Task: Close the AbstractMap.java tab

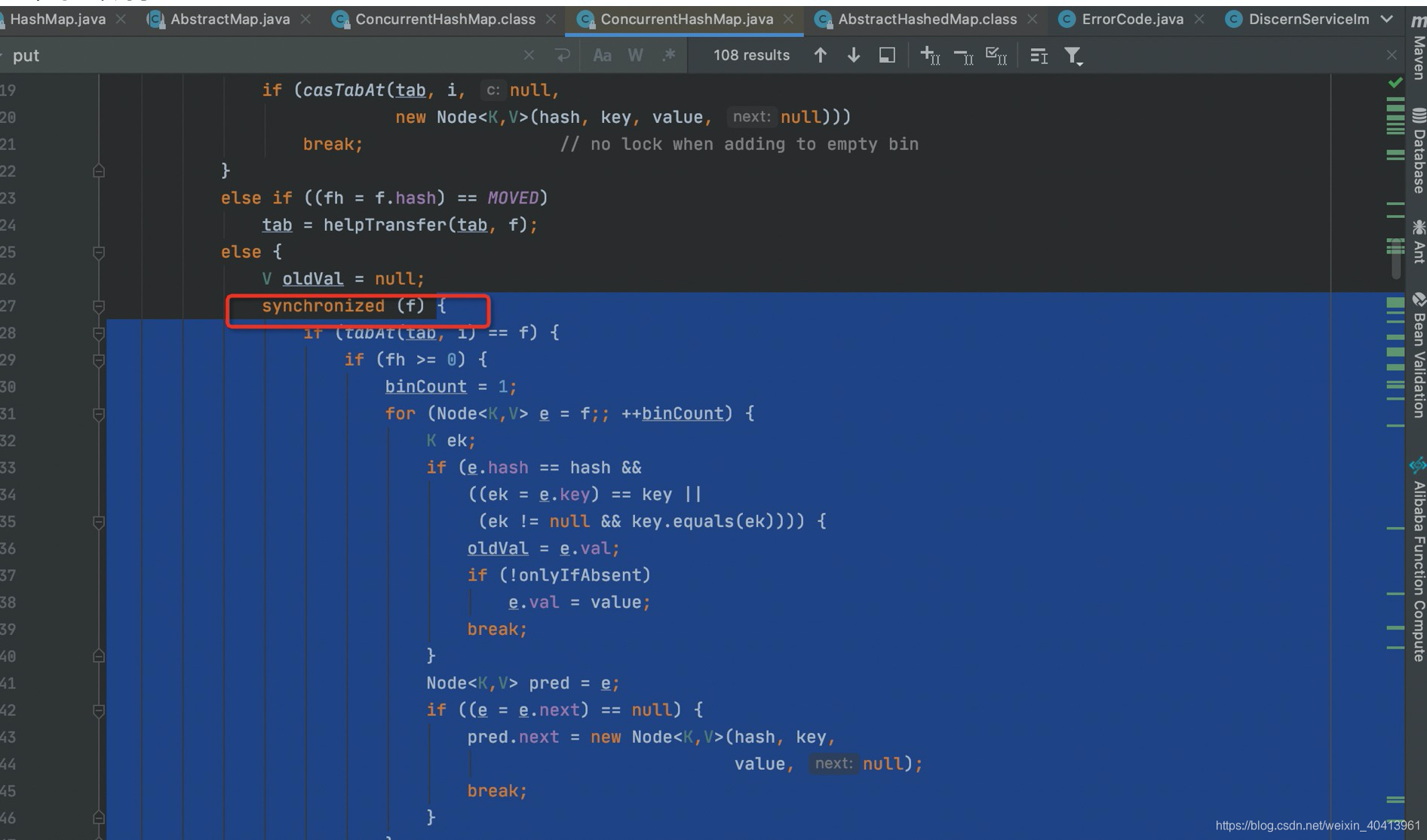Action: click(305, 19)
